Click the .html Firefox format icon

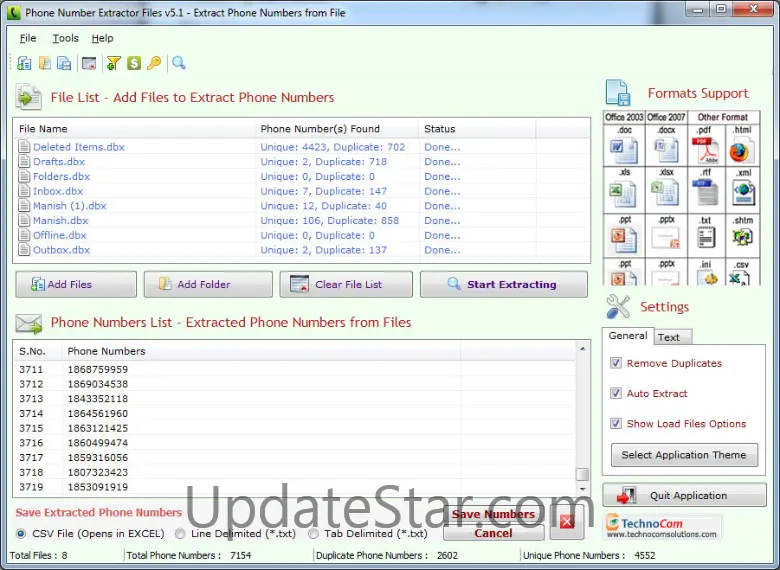(x=741, y=152)
